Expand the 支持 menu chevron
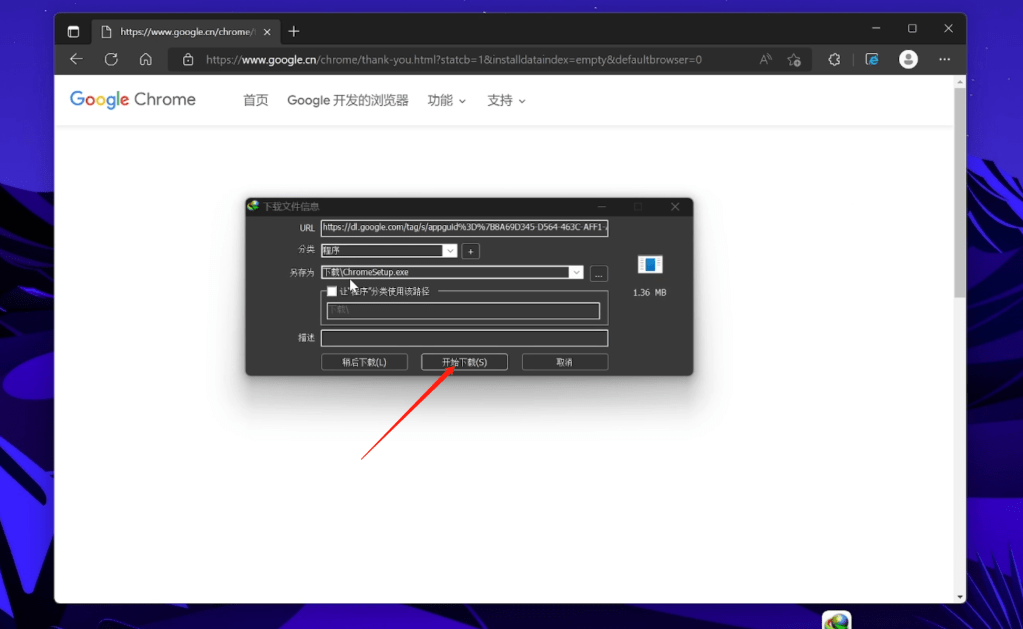Screen dimensions: 1023x629 (522, 101)
